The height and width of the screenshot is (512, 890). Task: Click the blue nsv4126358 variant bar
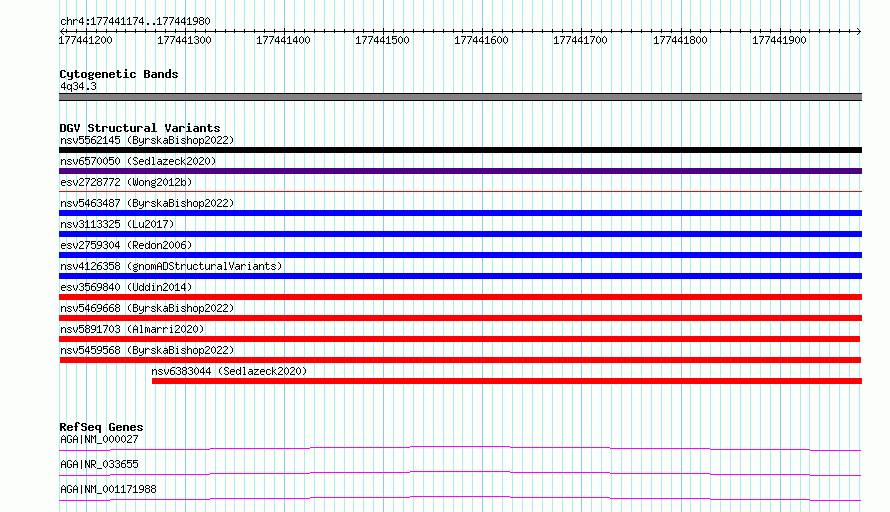coord(460,276)
